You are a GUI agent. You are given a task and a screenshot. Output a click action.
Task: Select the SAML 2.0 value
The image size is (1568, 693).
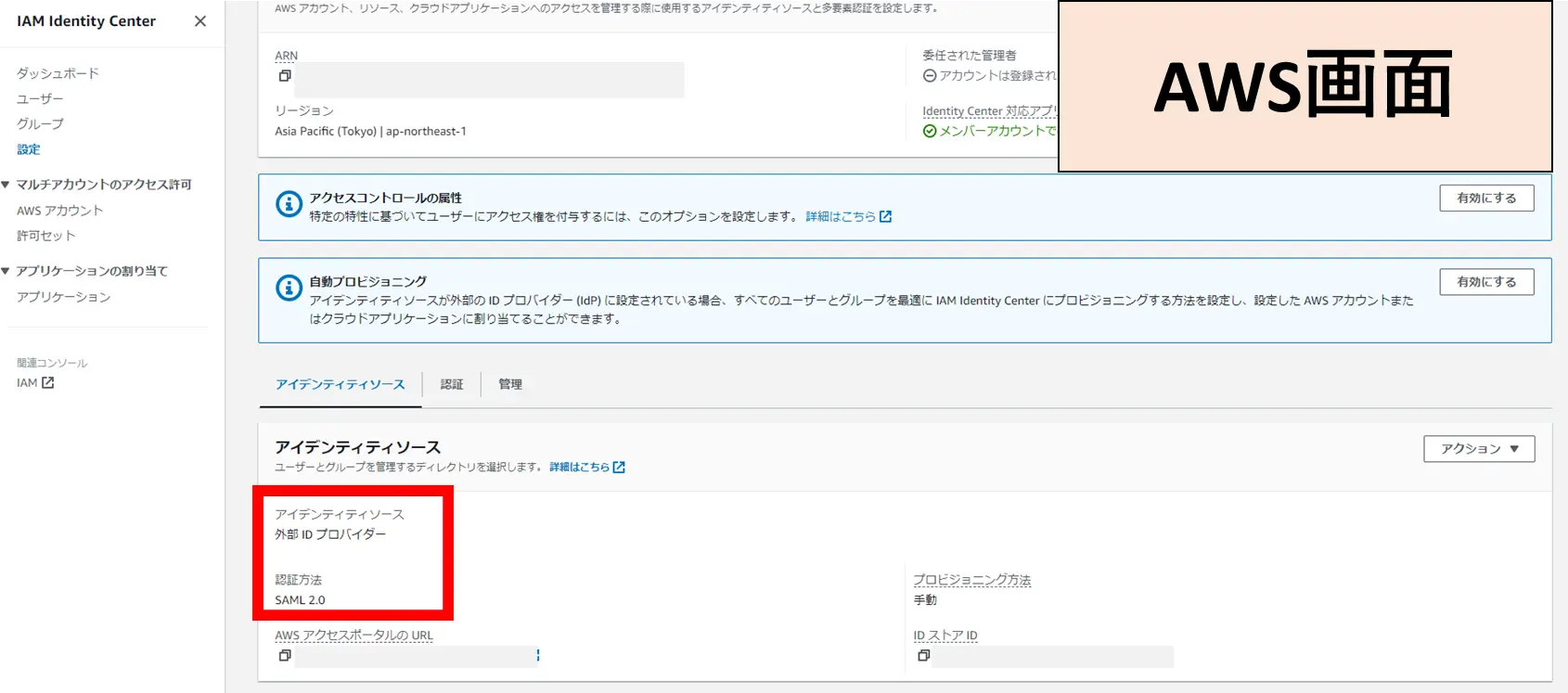pos(300,600)
